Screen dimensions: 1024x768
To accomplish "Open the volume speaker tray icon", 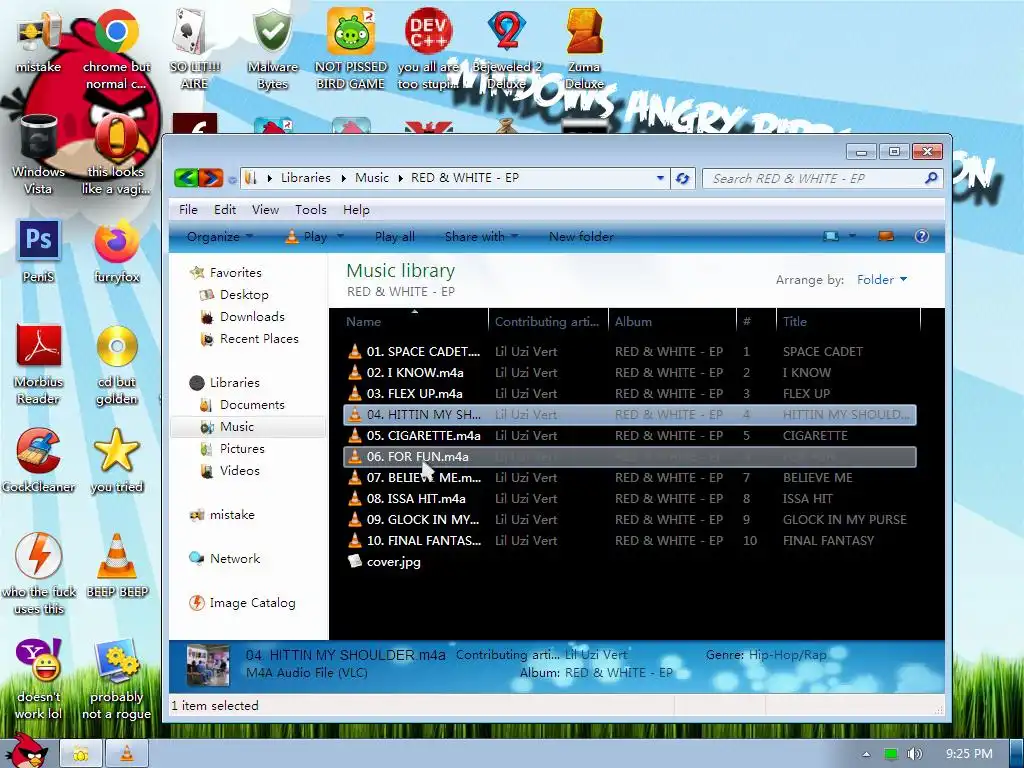I will pos(914,754).
